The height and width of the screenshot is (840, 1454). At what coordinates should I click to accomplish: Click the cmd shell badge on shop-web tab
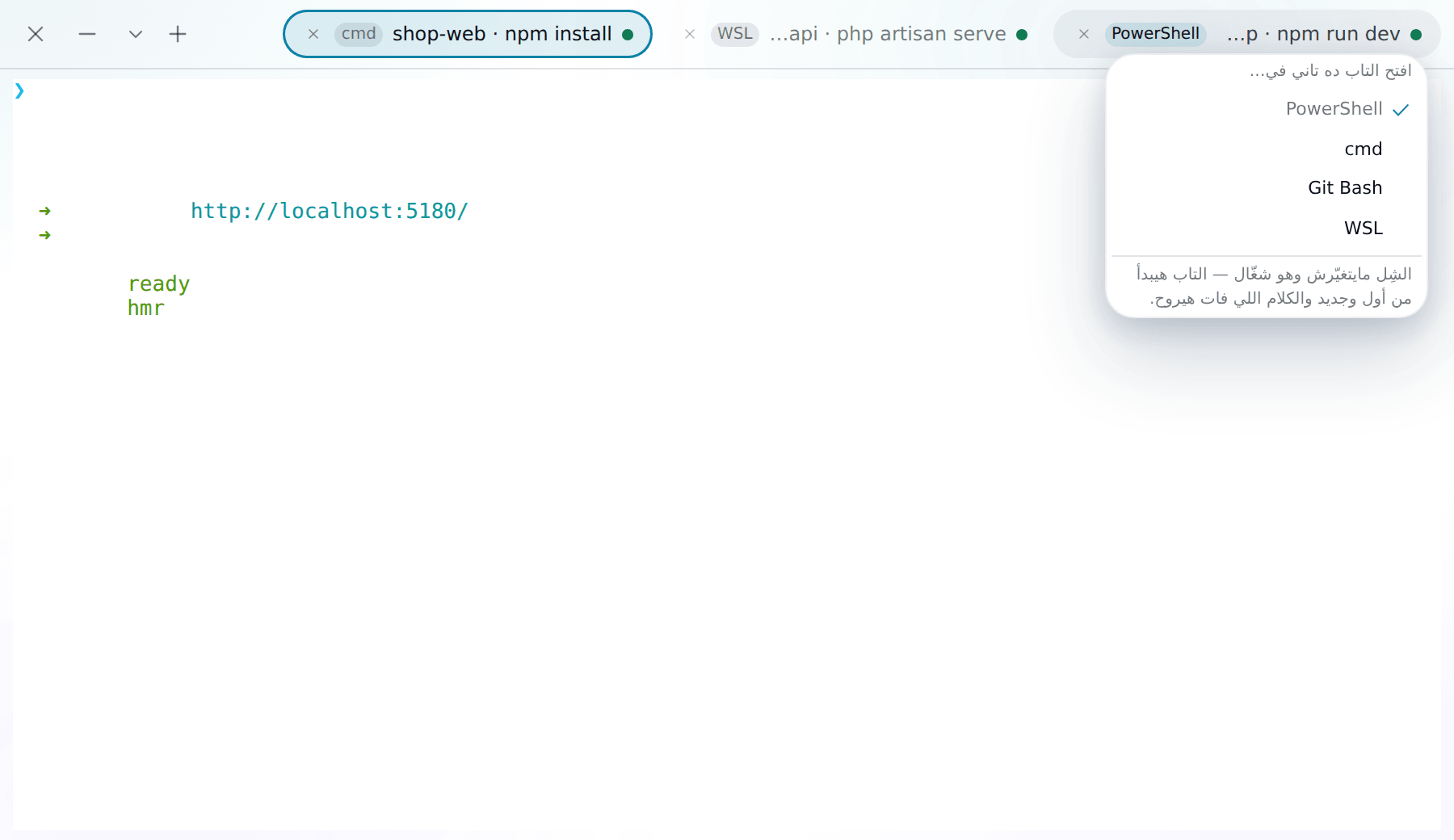pos(359,34)
